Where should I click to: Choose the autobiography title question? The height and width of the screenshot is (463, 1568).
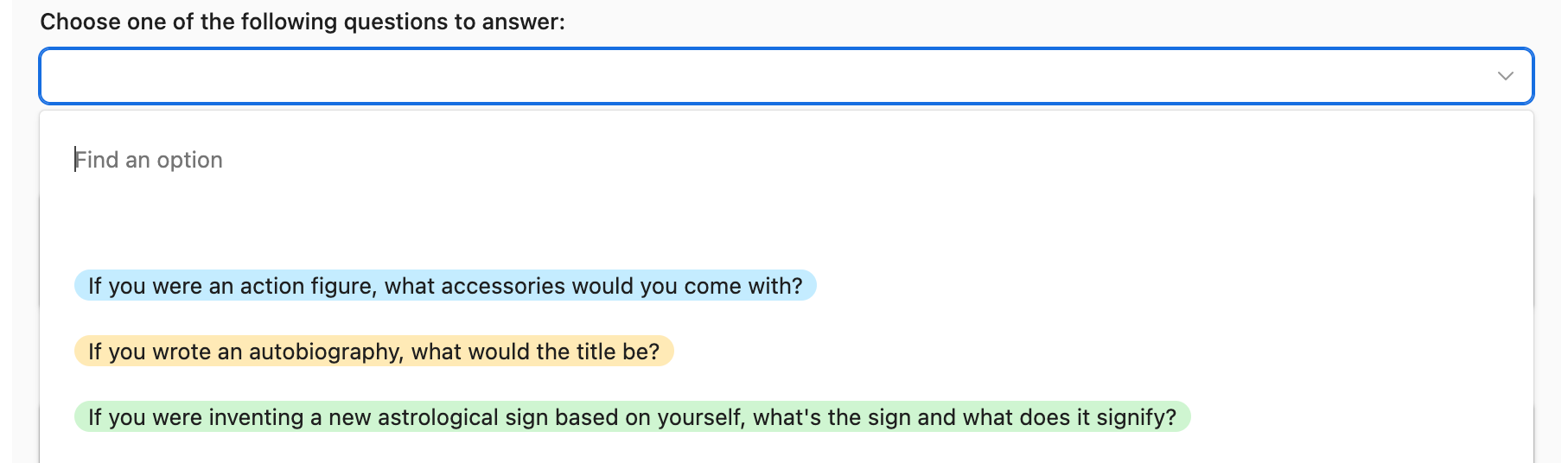tap(373, 352)
